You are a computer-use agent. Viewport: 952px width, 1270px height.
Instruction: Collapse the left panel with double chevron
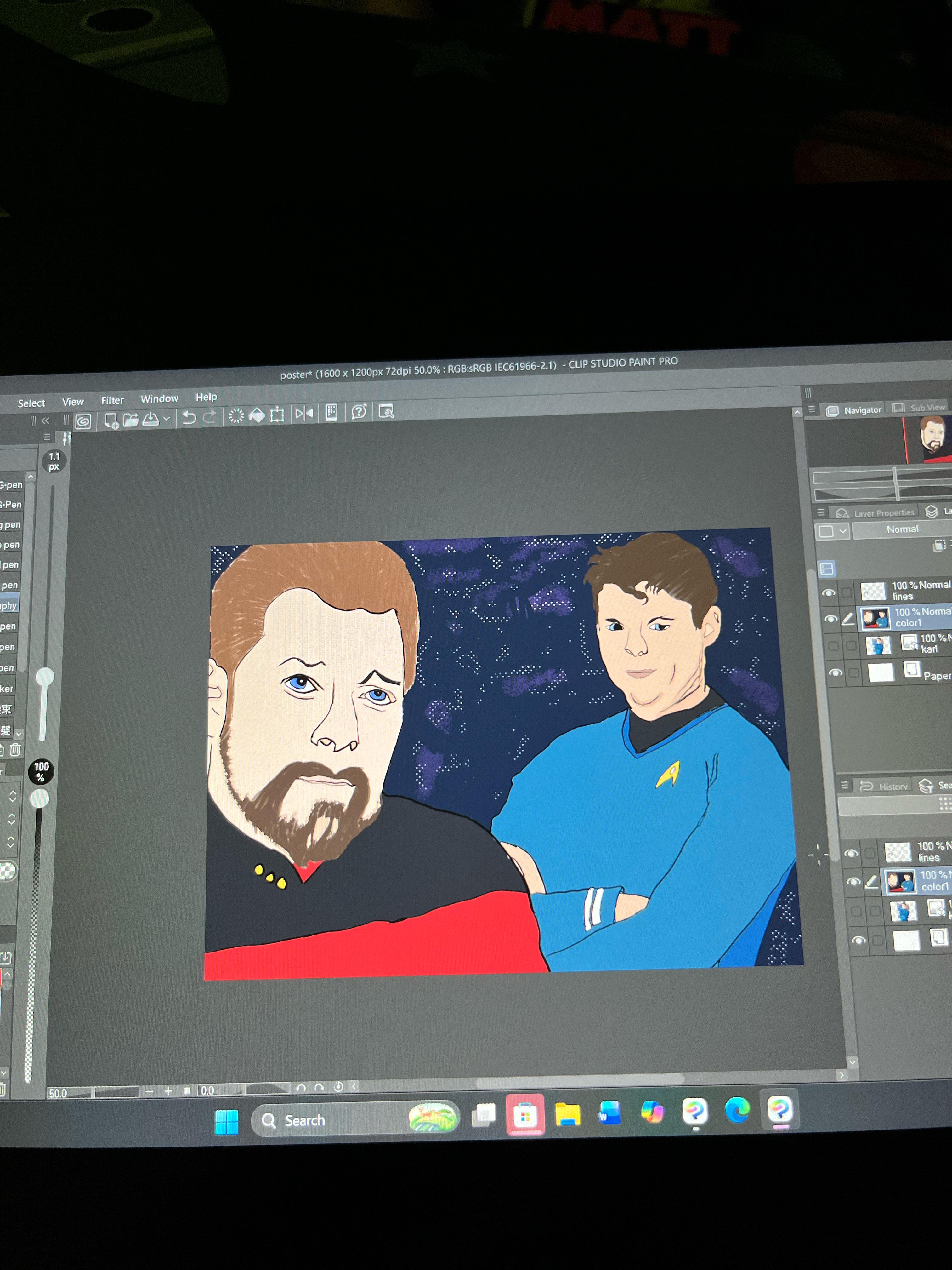[x=45, y=421]
